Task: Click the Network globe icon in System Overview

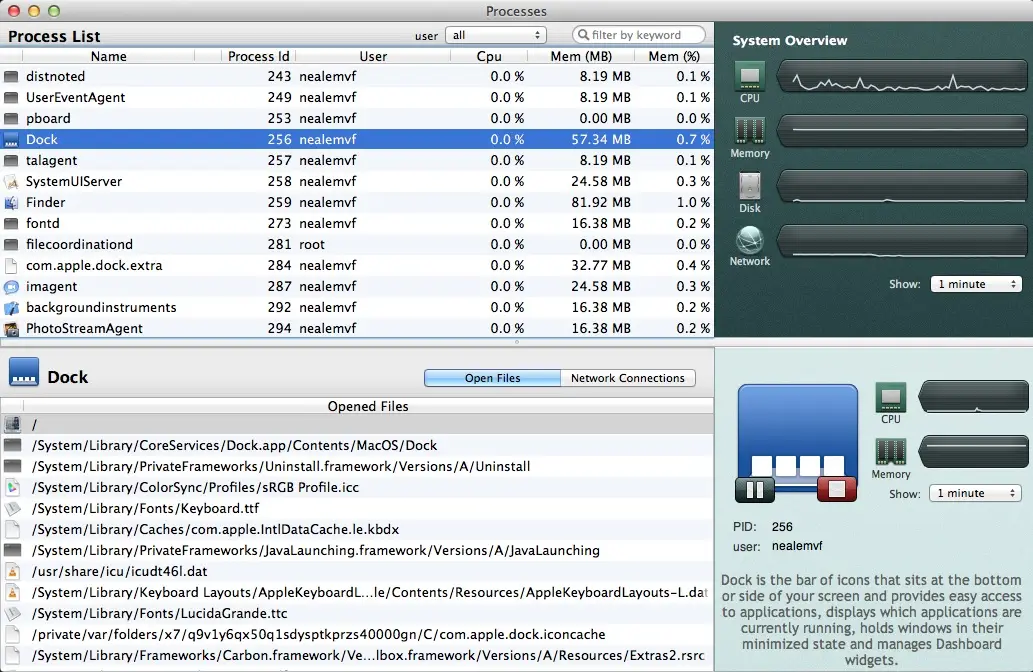Action: coord(750,240)
